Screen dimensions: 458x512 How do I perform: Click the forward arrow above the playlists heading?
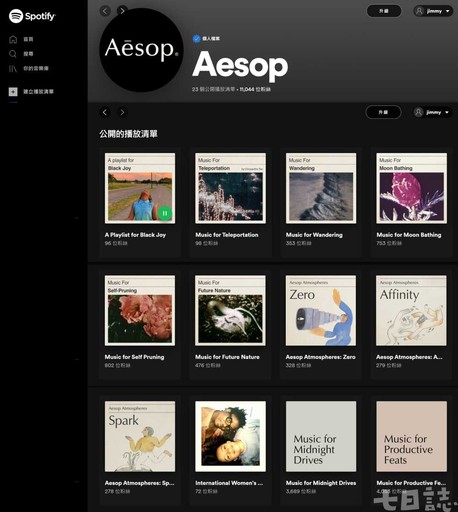coord(122,112)
